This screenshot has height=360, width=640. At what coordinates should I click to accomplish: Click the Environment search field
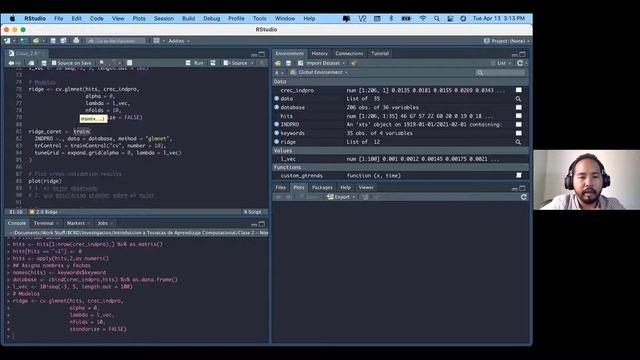coord(500,73)
